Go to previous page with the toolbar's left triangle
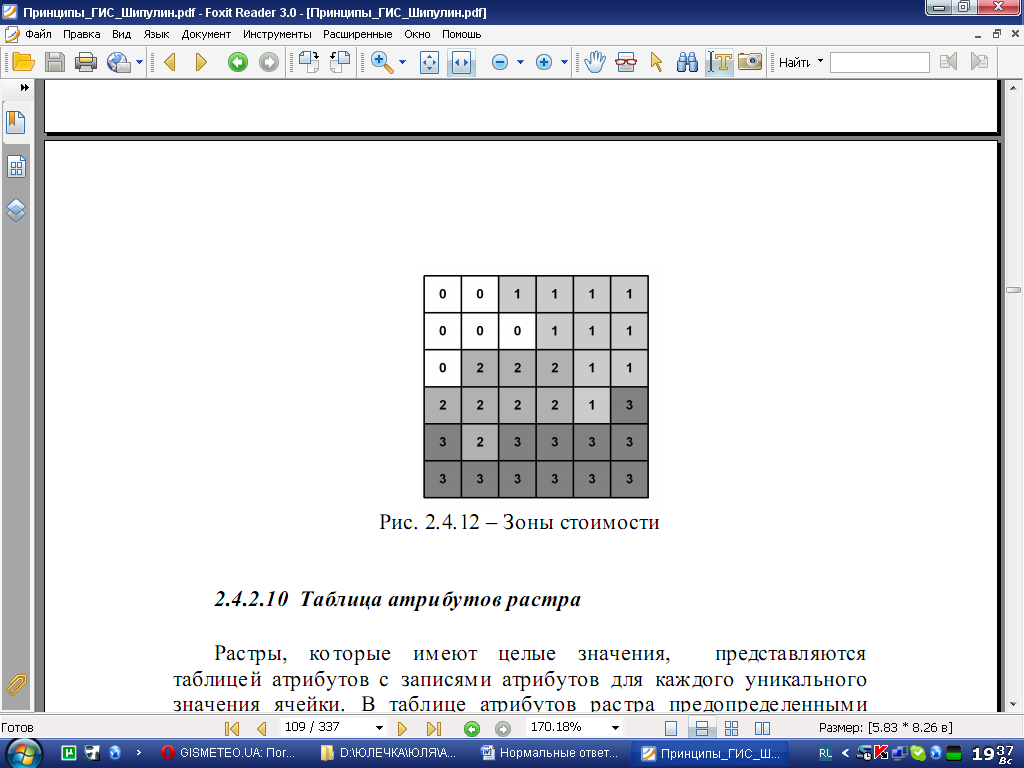The width and height of the screenshot is (1024, 768). (170, 62)
